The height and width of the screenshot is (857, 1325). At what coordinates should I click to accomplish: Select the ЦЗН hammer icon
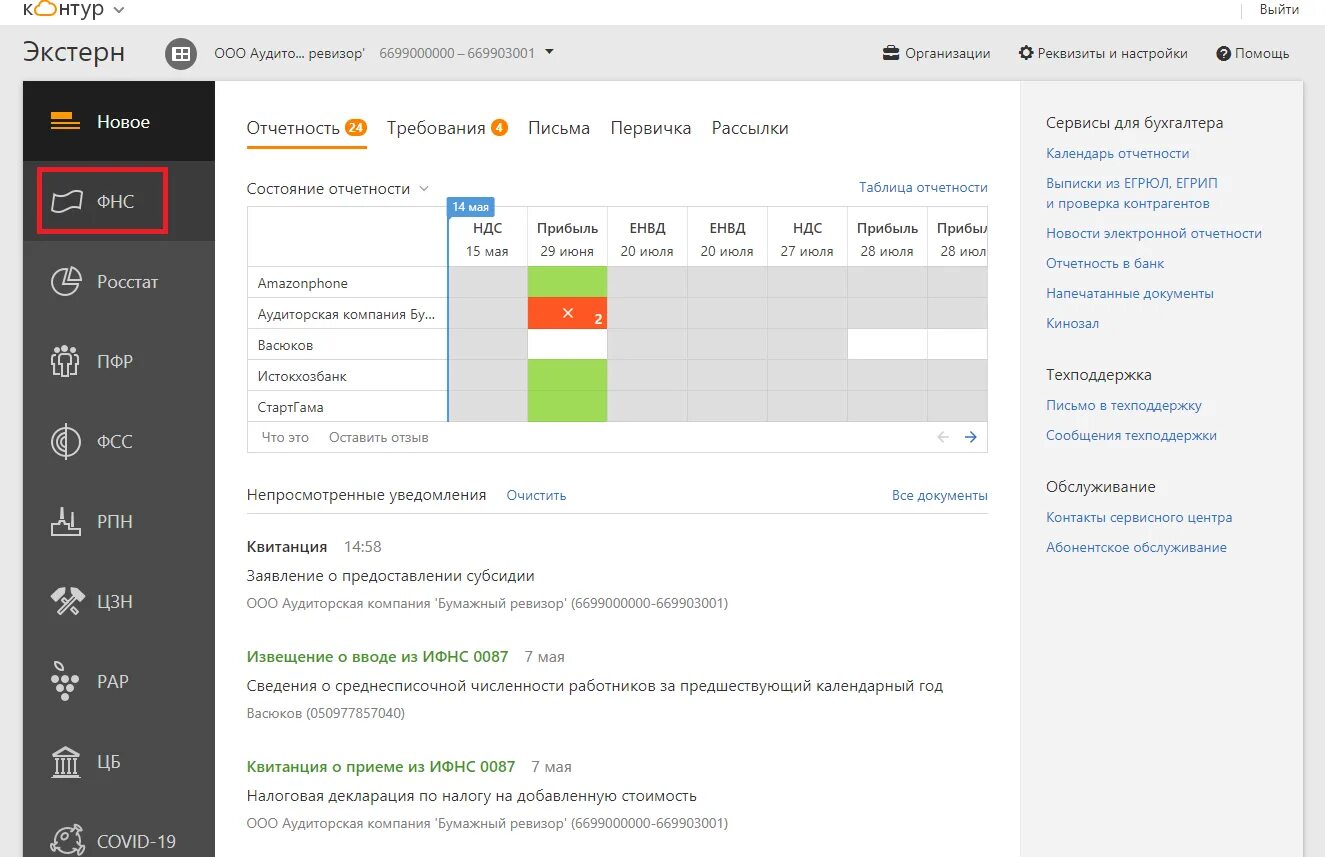click(66, 601)
